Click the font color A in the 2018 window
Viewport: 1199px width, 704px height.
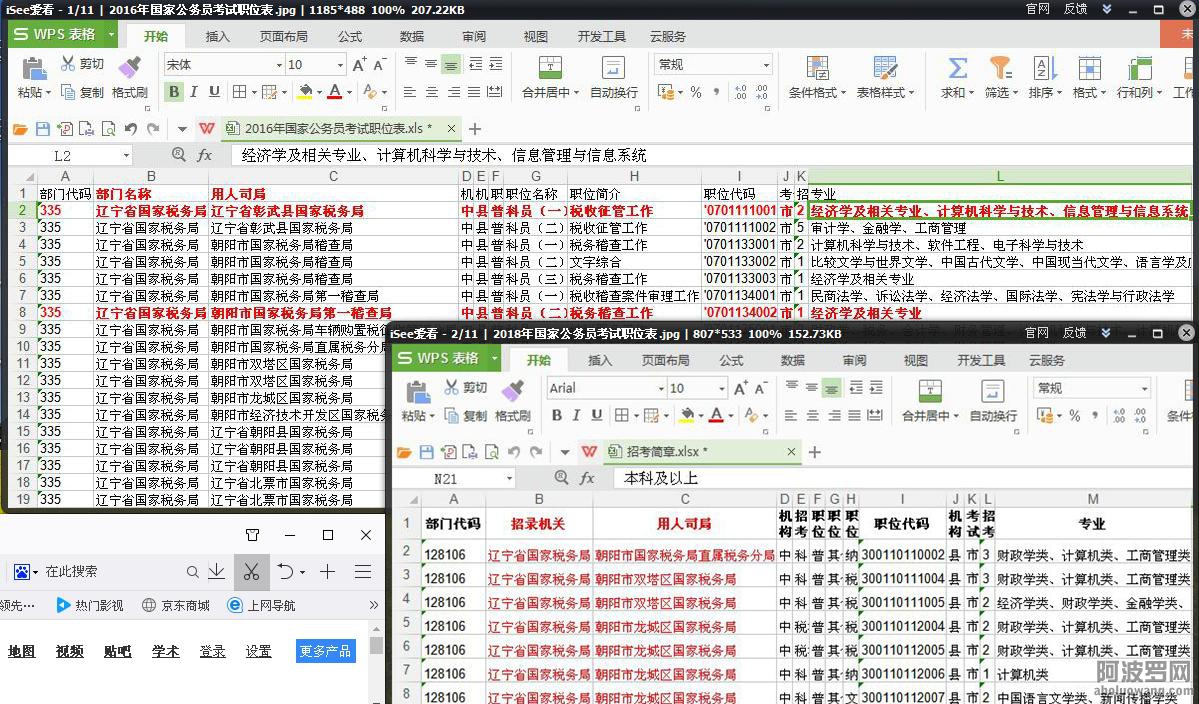coord(716,416)
